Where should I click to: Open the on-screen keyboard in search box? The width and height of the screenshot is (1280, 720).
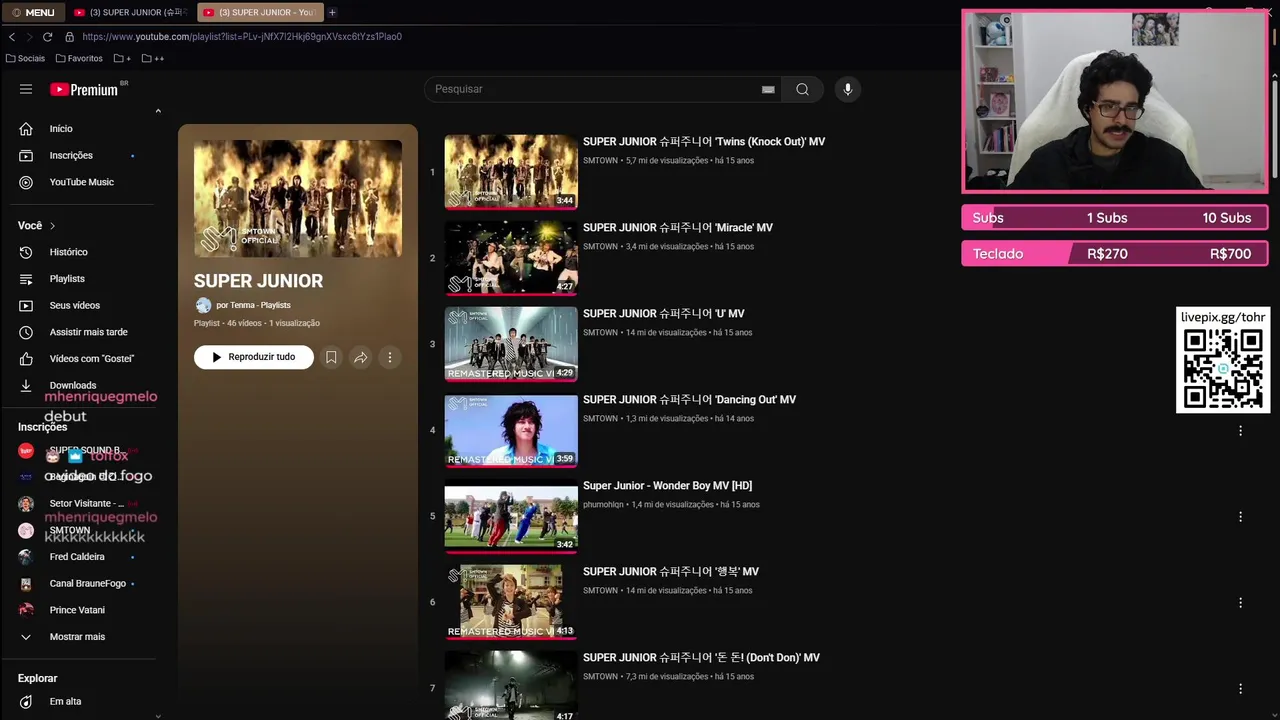pyautogui.click(x=768, y=89)
